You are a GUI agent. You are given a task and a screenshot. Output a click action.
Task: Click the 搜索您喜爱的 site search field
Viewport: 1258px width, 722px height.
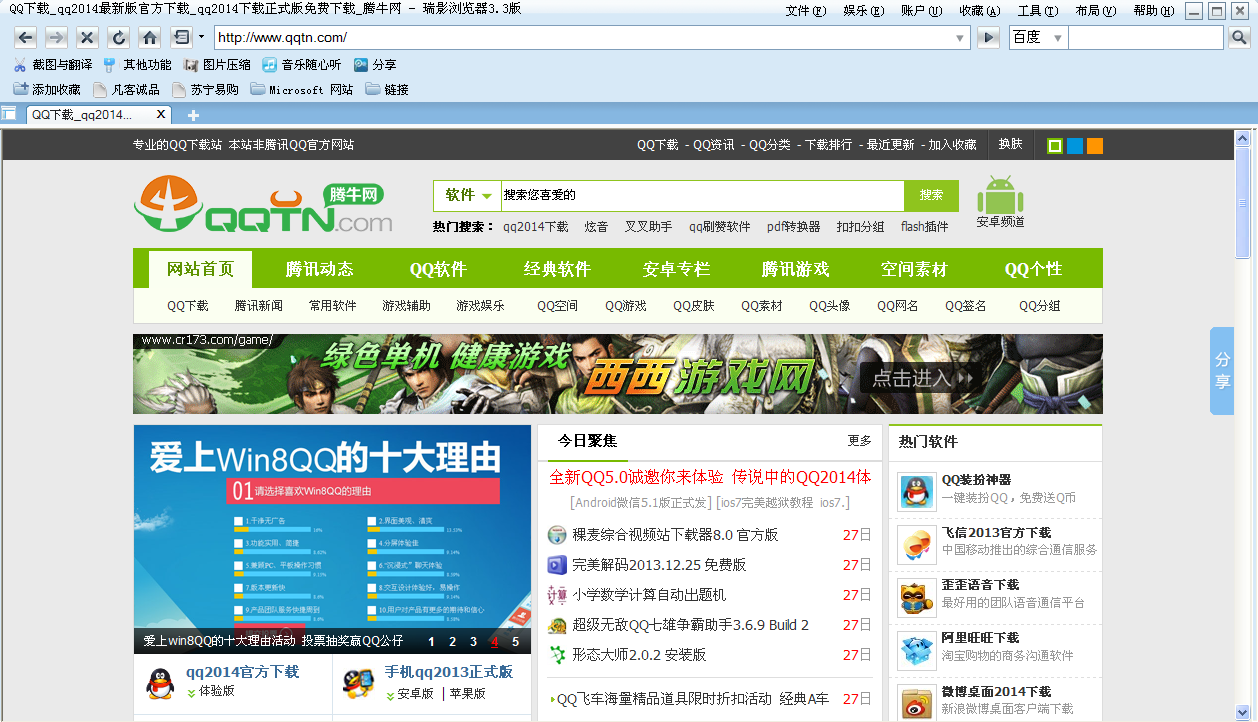point(702,195)
